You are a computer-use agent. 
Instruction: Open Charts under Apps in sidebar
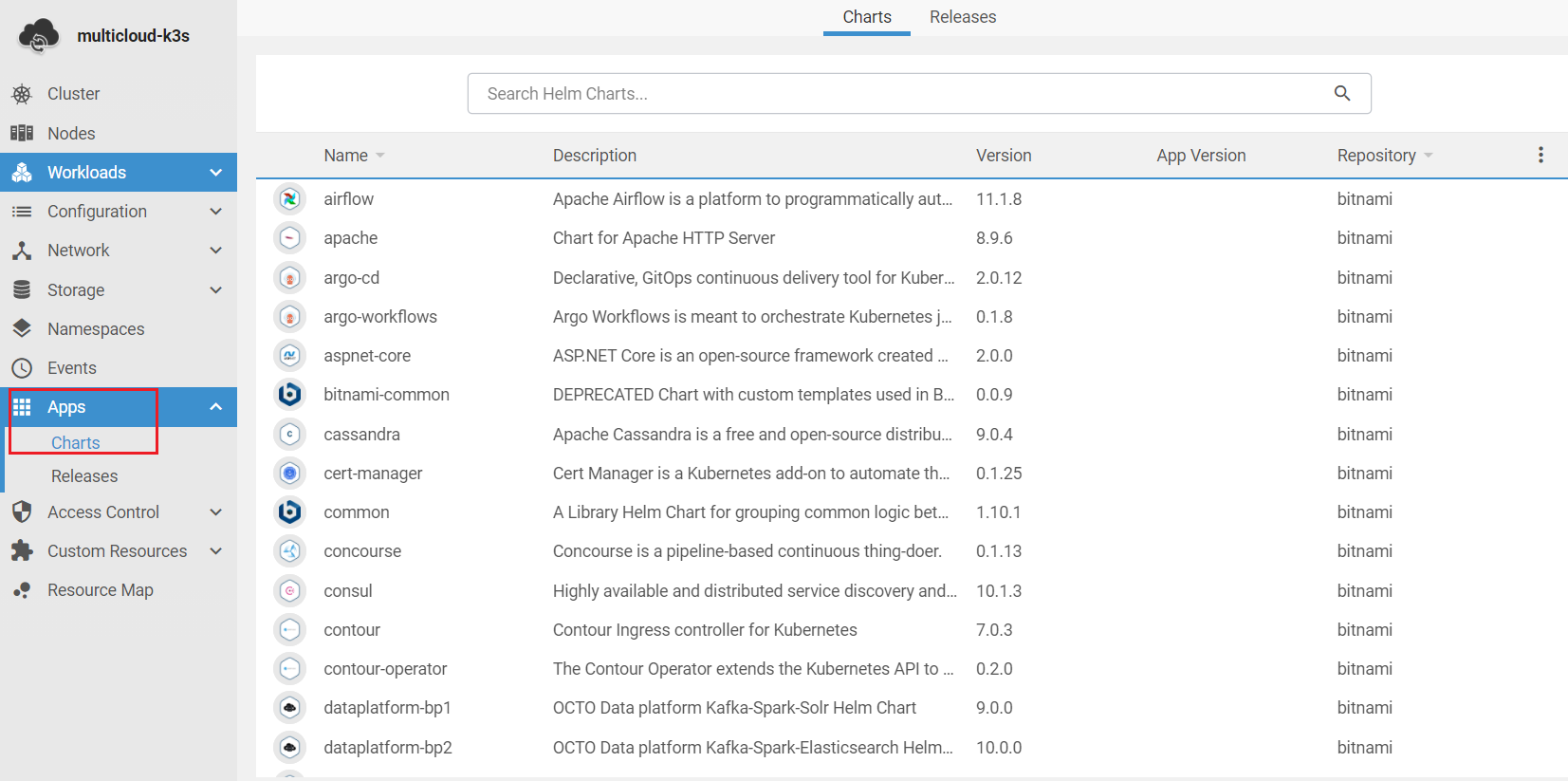coord(76,443)
